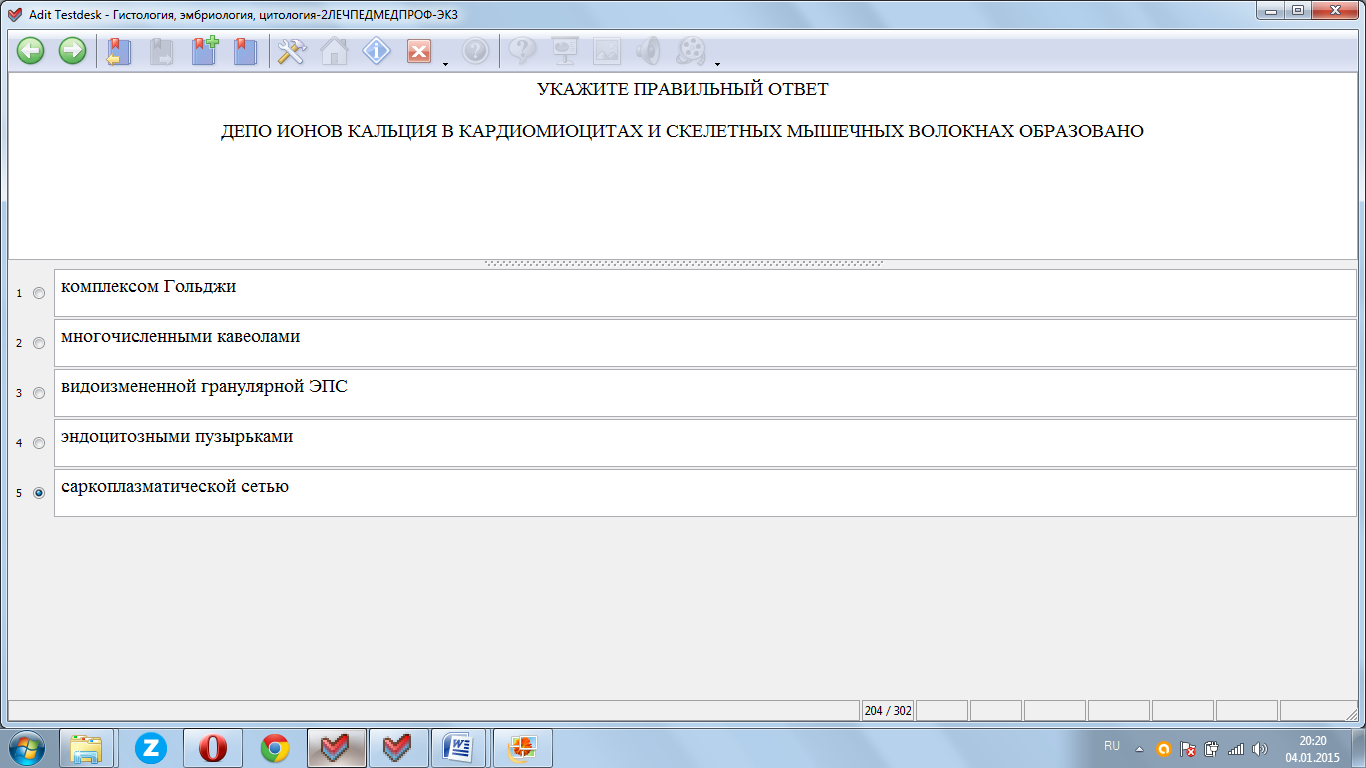
Task: Select radio button for answer 3
Action: tap(39, 393)
